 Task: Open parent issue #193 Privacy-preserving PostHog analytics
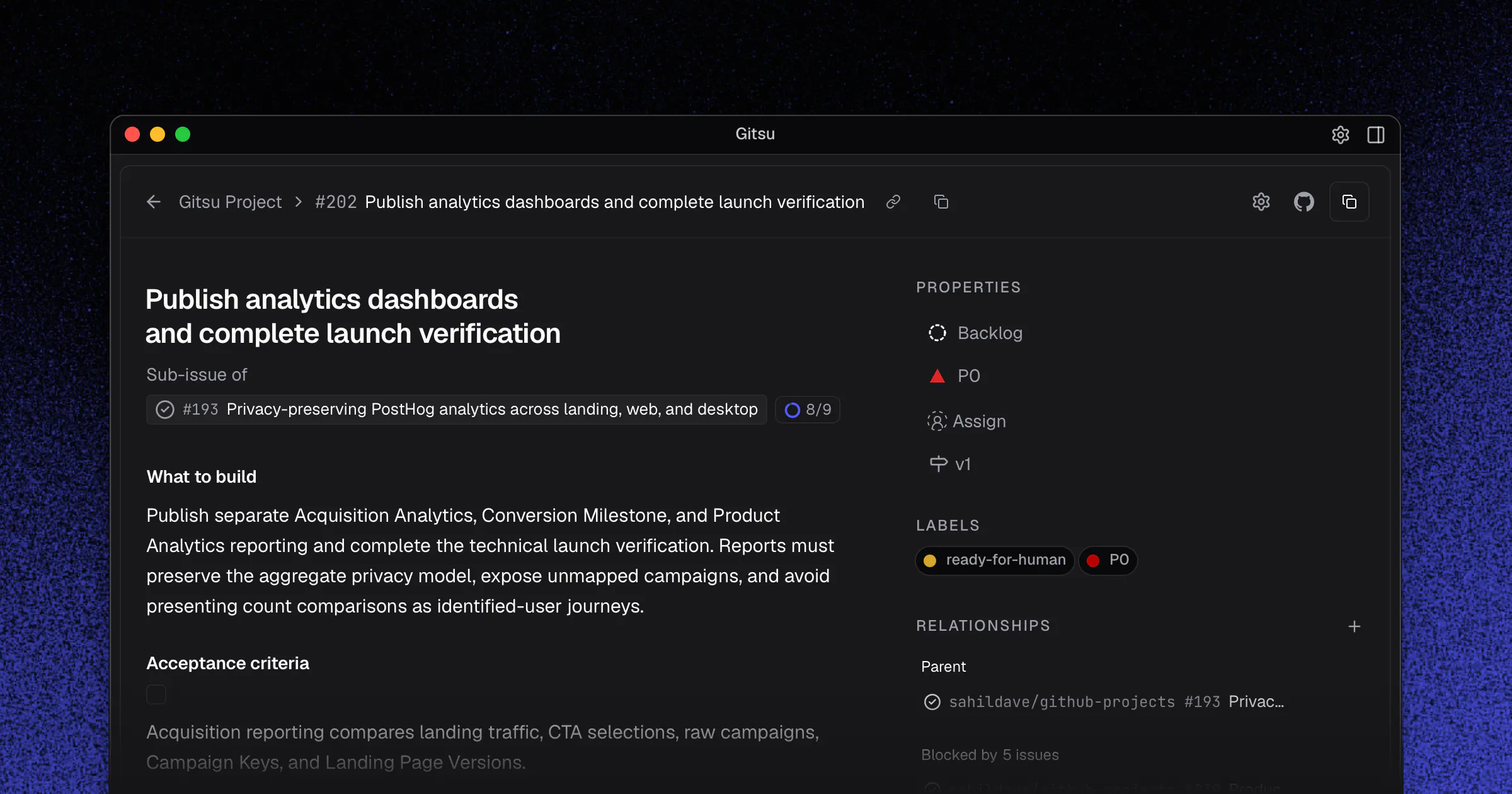tap(457, 410)
